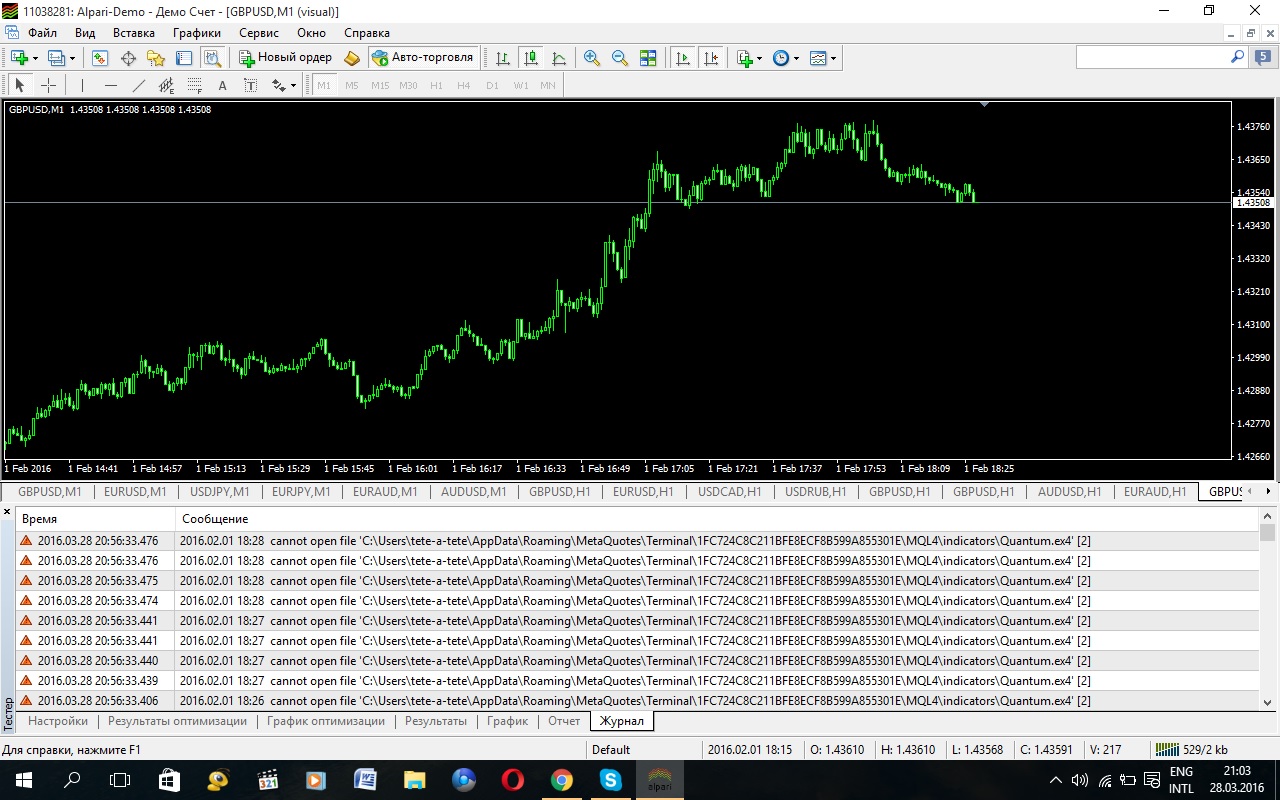Toggle Auto Scroll chart button
This screenshot has width=1280, height=800.
[x=683, y=58]
